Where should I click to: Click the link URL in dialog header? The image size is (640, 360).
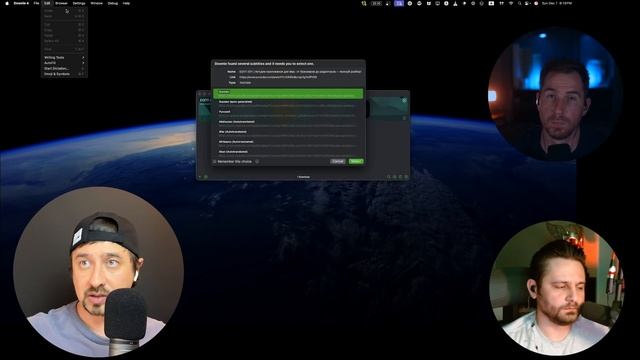(x=278, y=77)
